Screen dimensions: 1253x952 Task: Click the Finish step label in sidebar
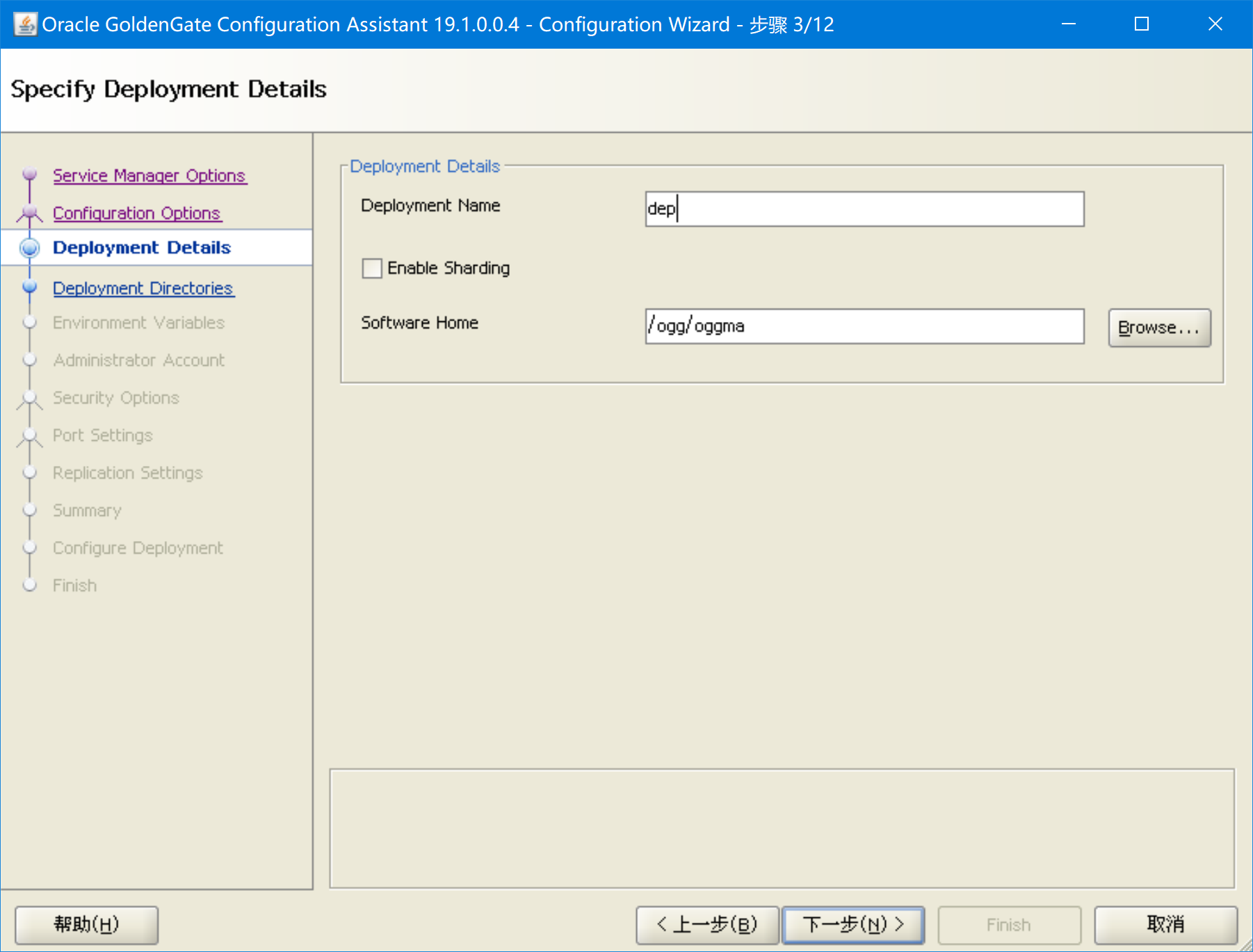pyautogui.click(x=75, y=586)
